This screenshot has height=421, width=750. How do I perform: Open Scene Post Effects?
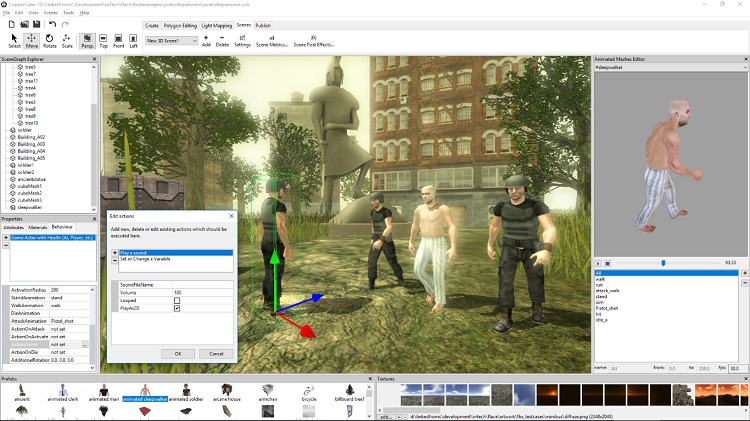[x=313, y=41]
